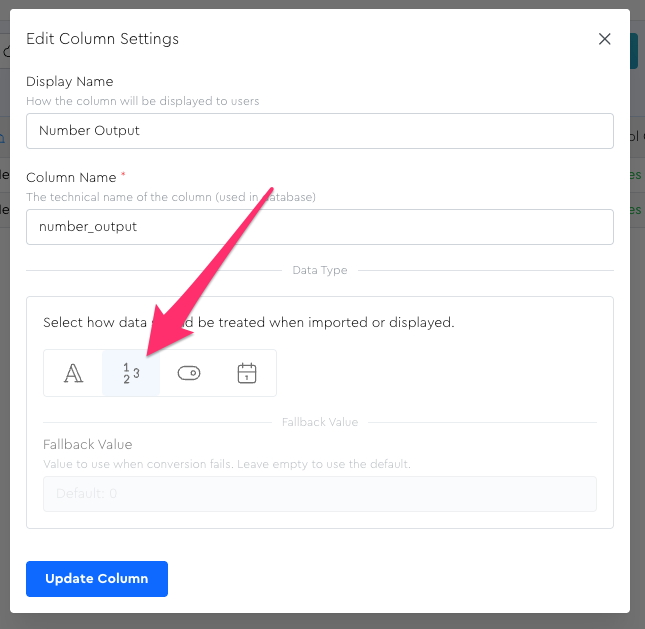Click the Fallback Value field label
This screenshot has width=645, height=629.
coord(88,444)
